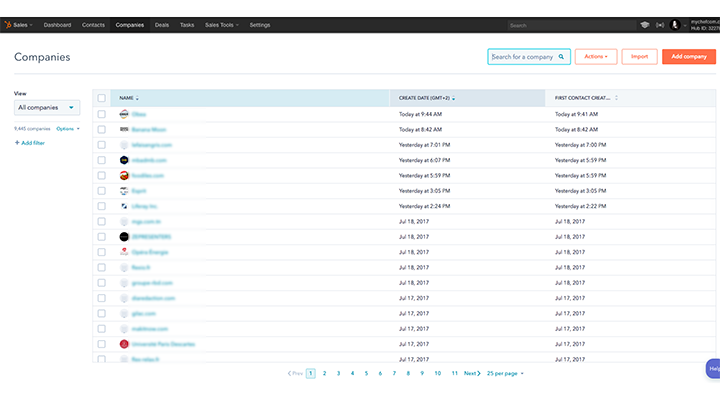Viewport: 720px width, 400px height.
Task: Toggle select-all checkbox in table header
Action: pos(101,98)
